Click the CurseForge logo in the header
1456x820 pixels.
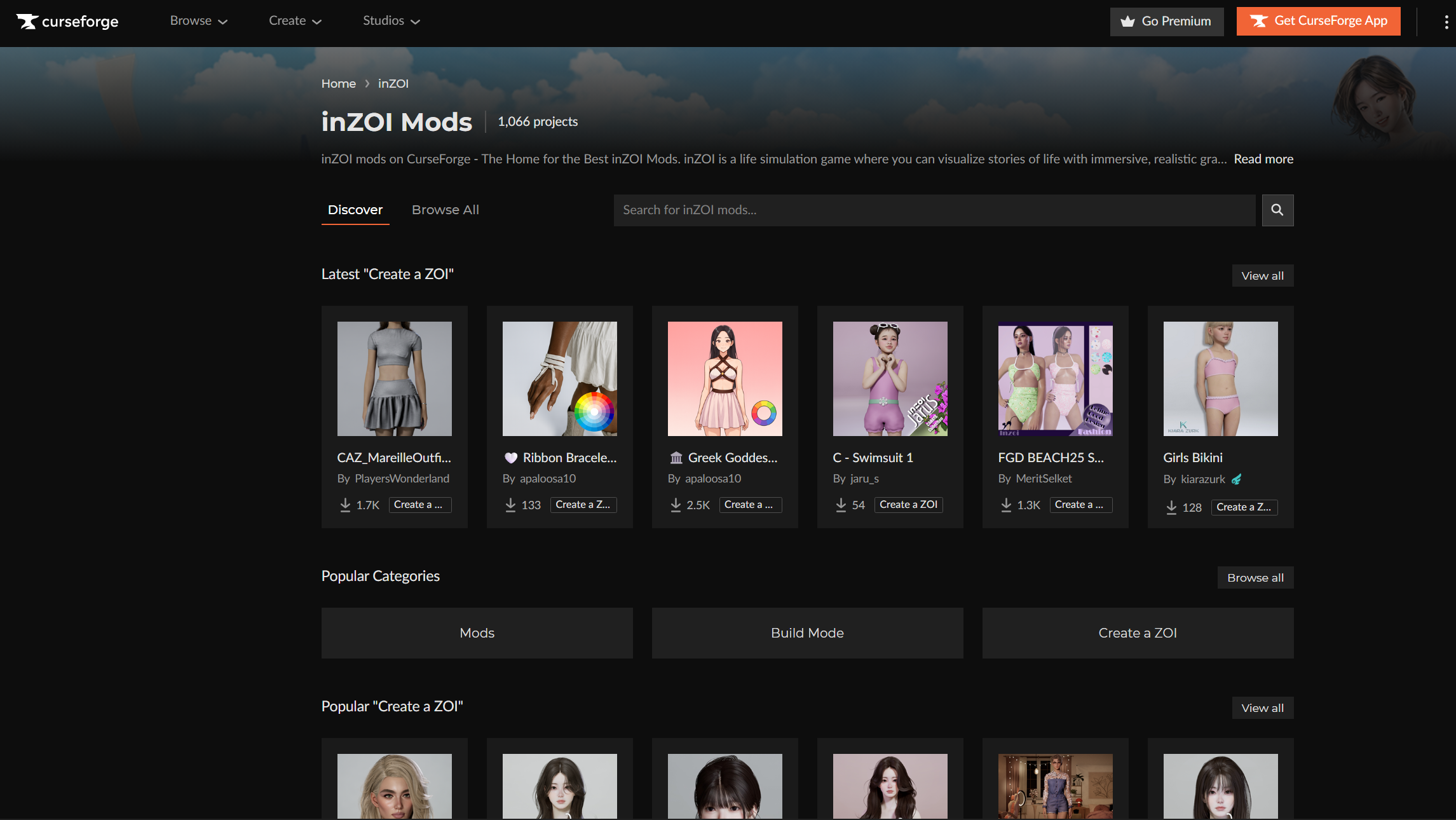tap(67, 22)
